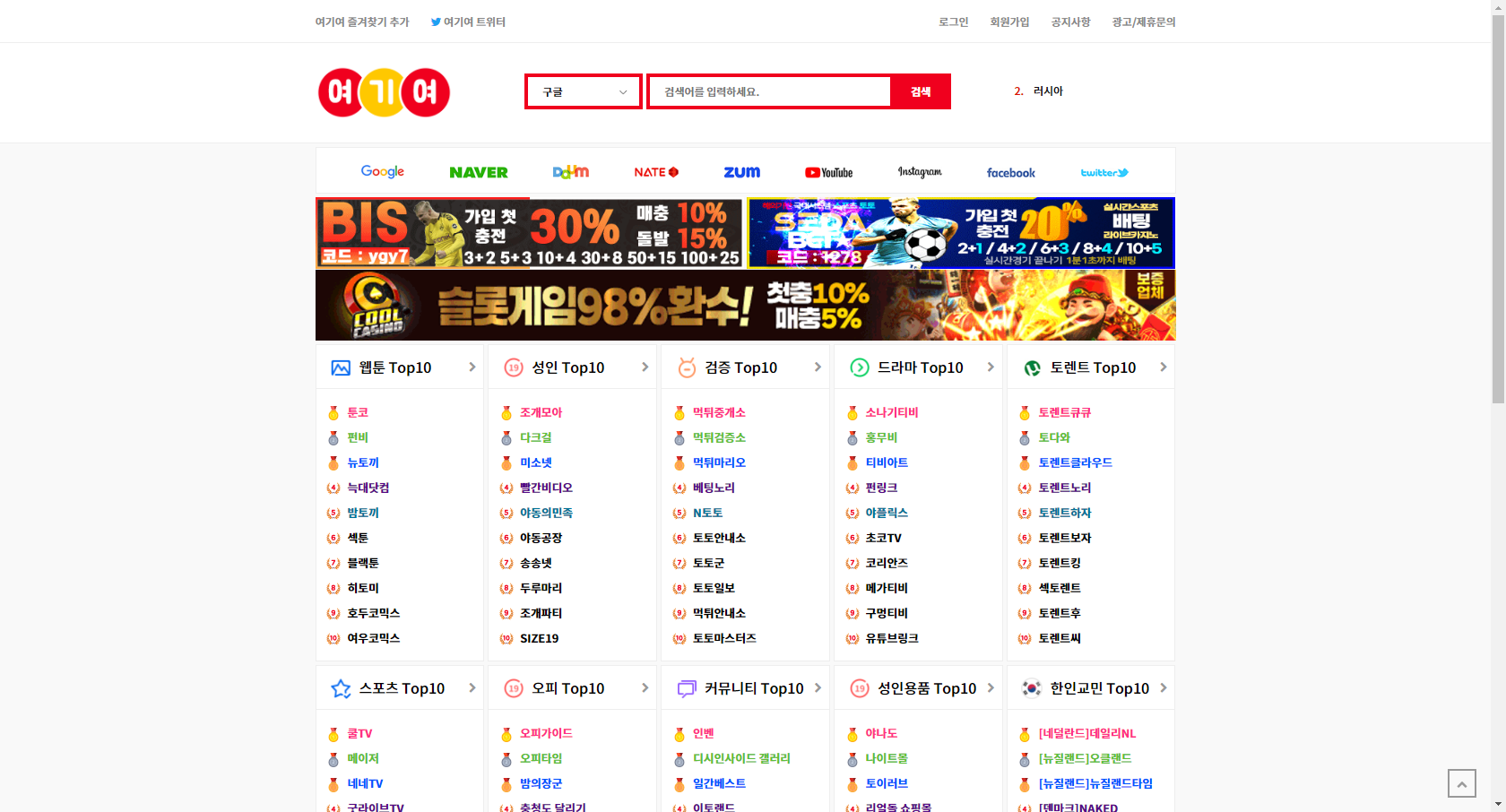Click the gold medal icon beside 툰코
The image size is (1506, 812).
[333, 412]
